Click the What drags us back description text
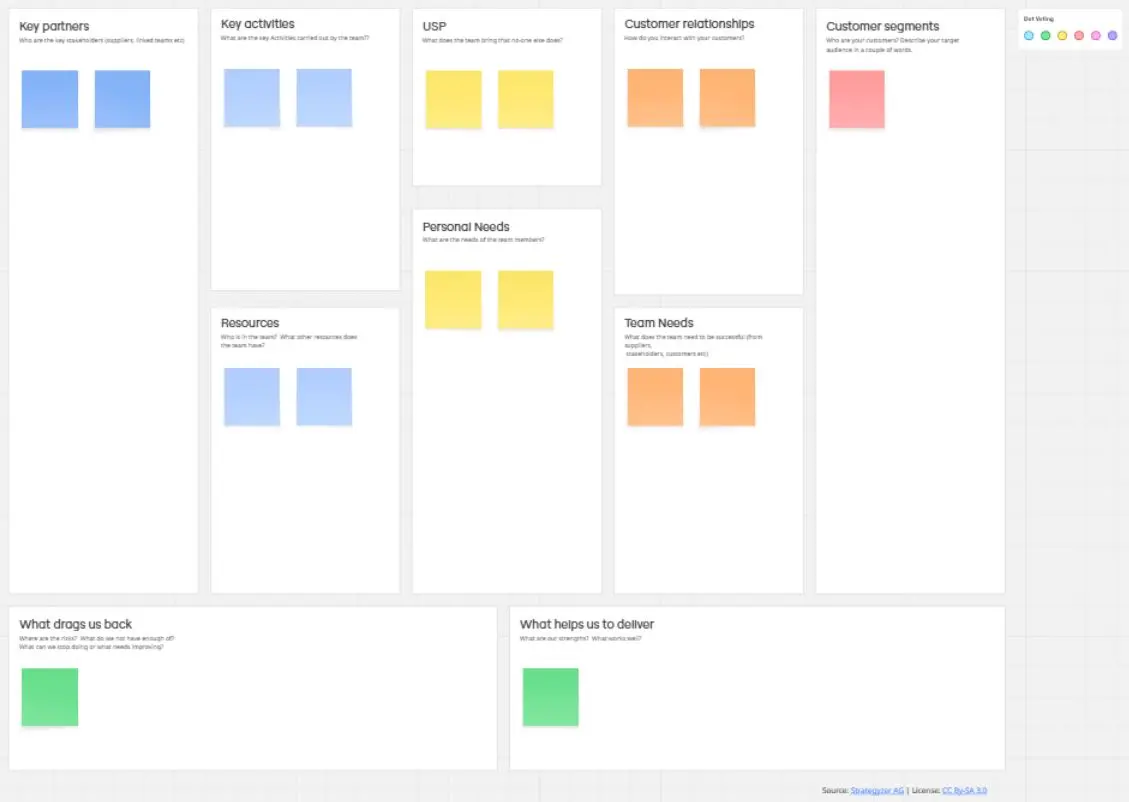 point(96,642)
